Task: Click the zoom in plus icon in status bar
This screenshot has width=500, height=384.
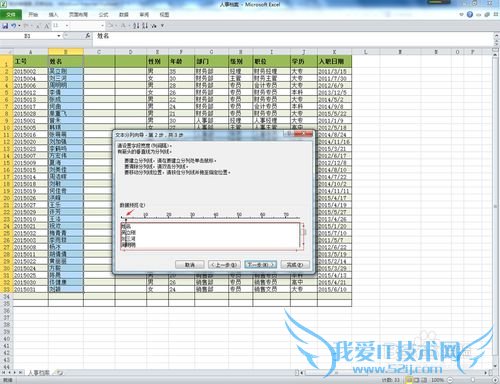Action: pyautogui.click(x=495, y=380)
